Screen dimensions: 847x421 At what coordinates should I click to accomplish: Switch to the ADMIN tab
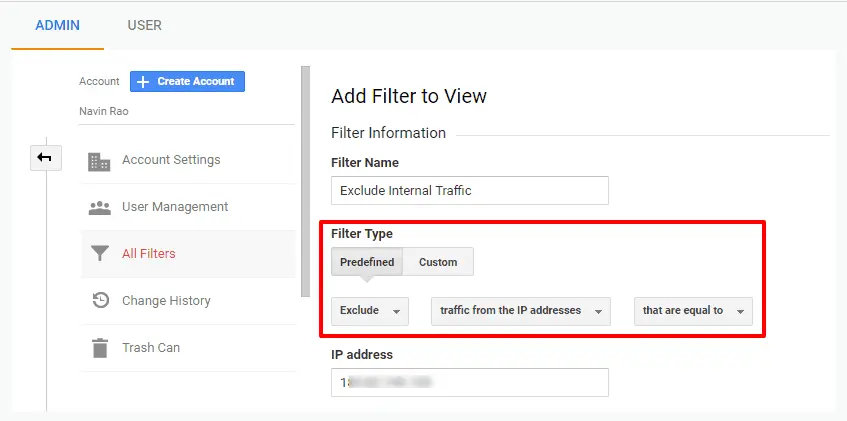click(57, 25)
